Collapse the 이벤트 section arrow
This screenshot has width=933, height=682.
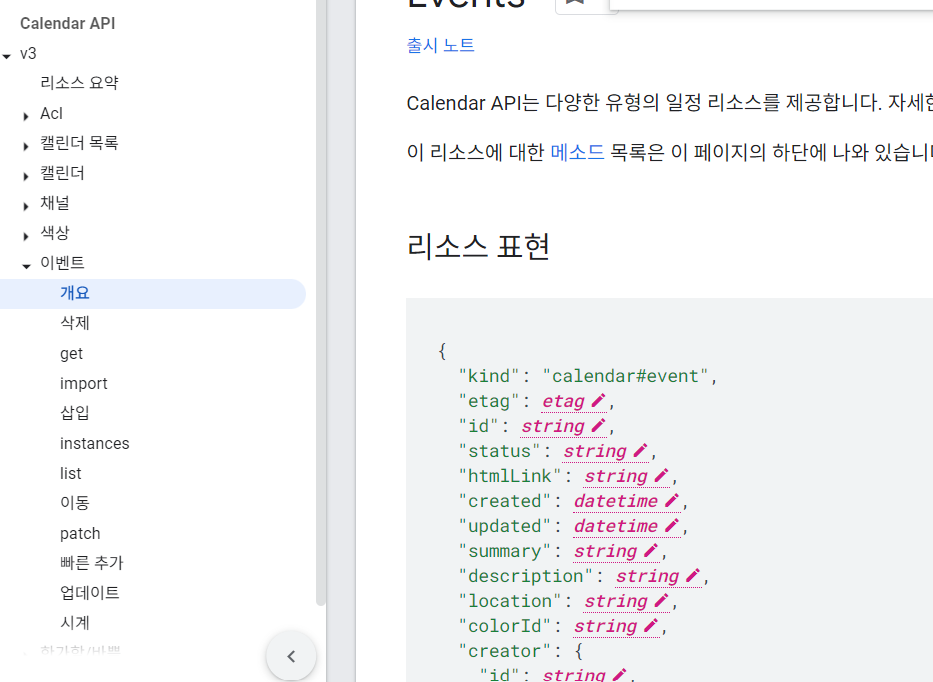26,266
